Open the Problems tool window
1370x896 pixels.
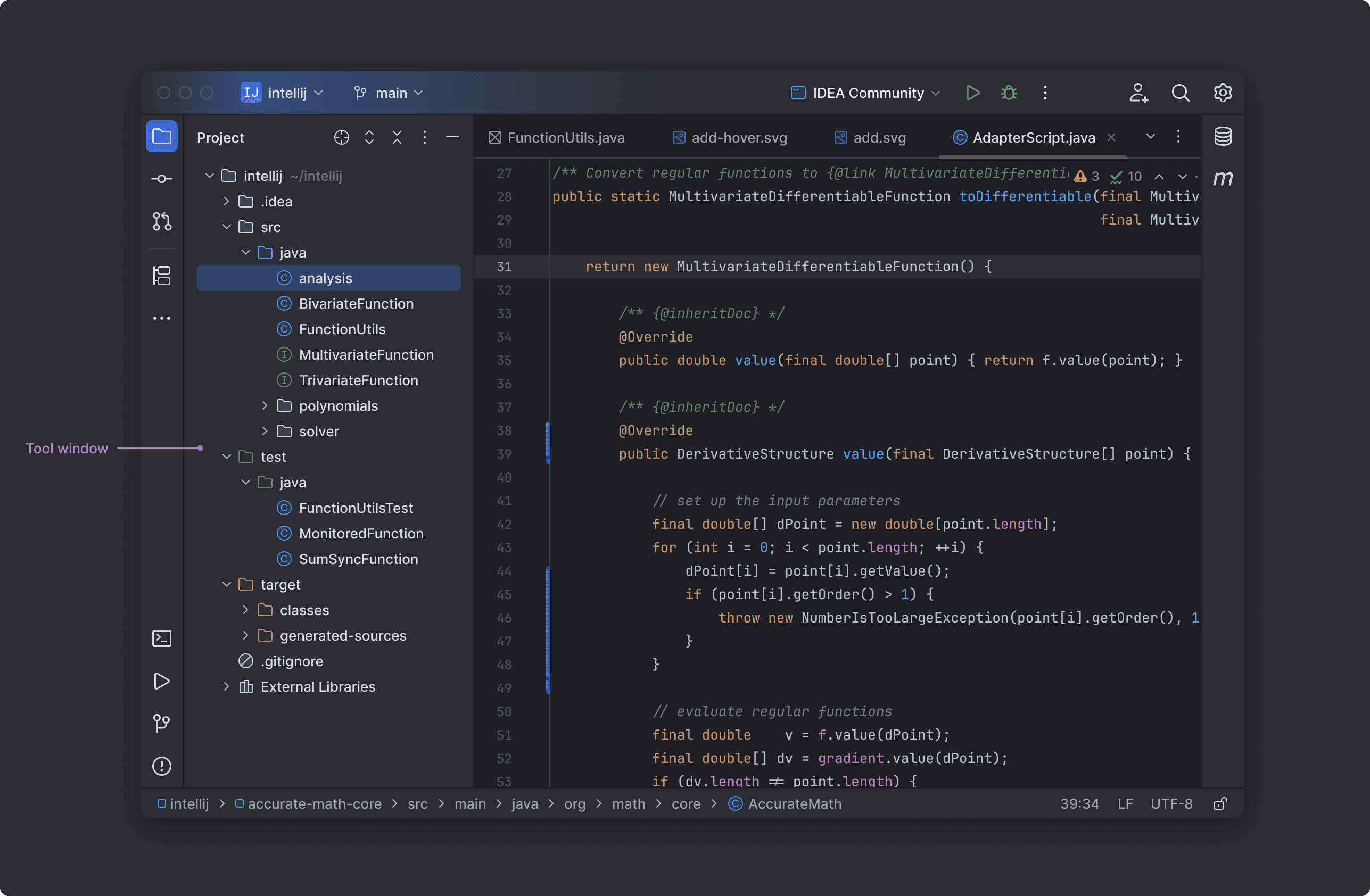(162, 766)
